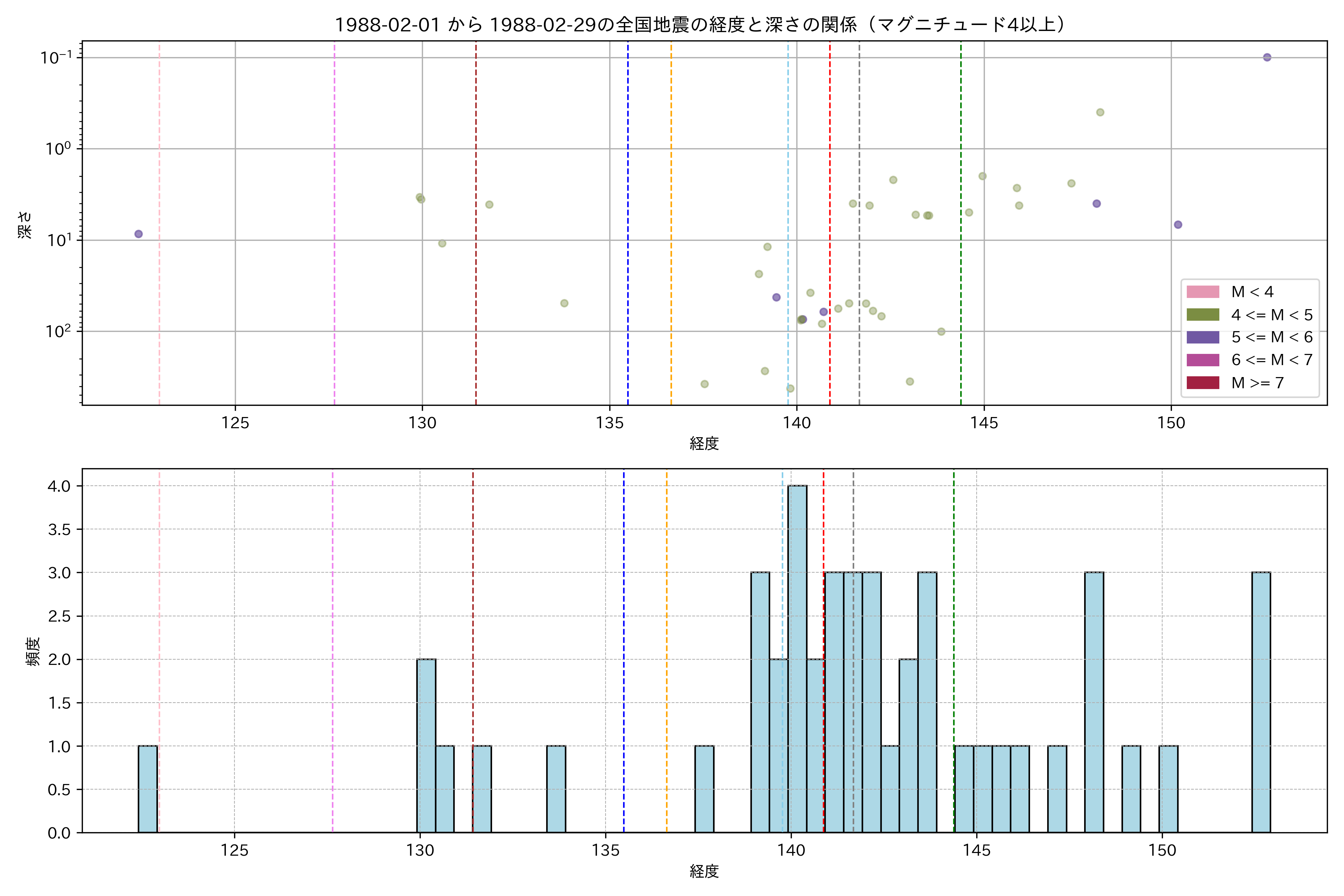The image size is (1344, 896).
Task: Click the purple scatter point near longitude 122
Action: pyautogui.click(x=138, y=234)
